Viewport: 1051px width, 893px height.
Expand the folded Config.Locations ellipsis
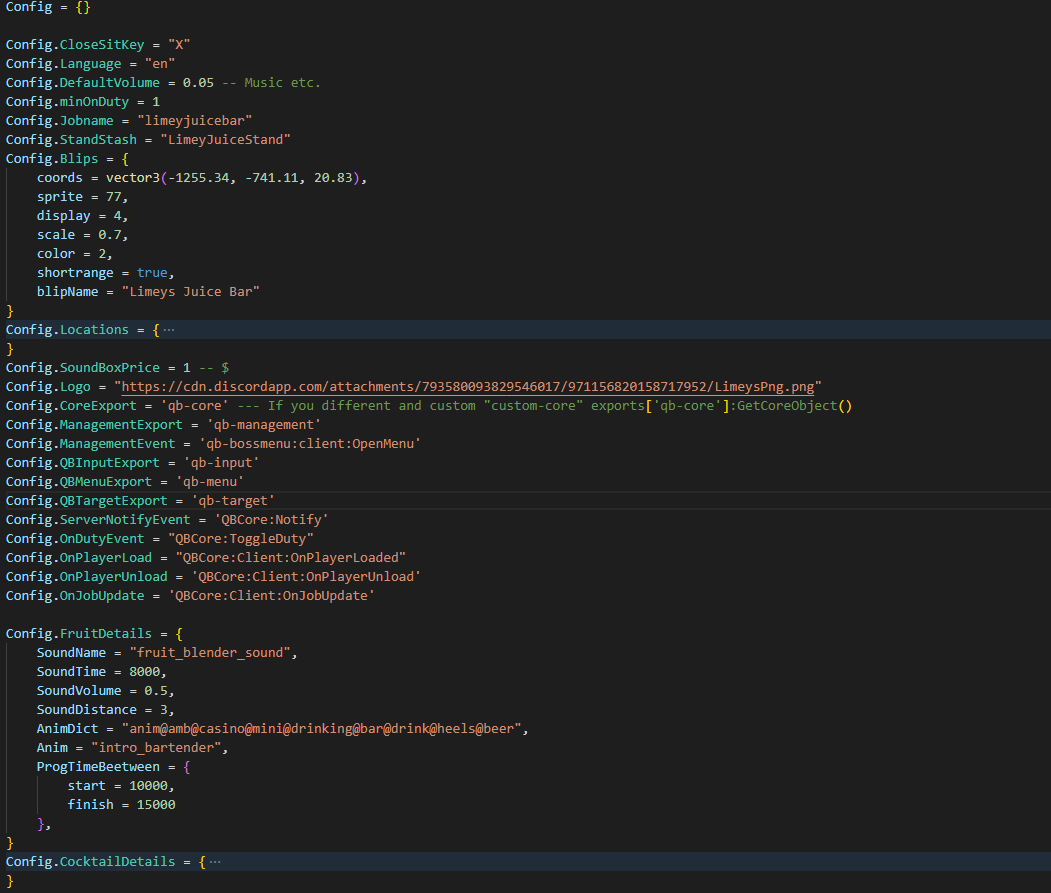click(x=169, y=330)
